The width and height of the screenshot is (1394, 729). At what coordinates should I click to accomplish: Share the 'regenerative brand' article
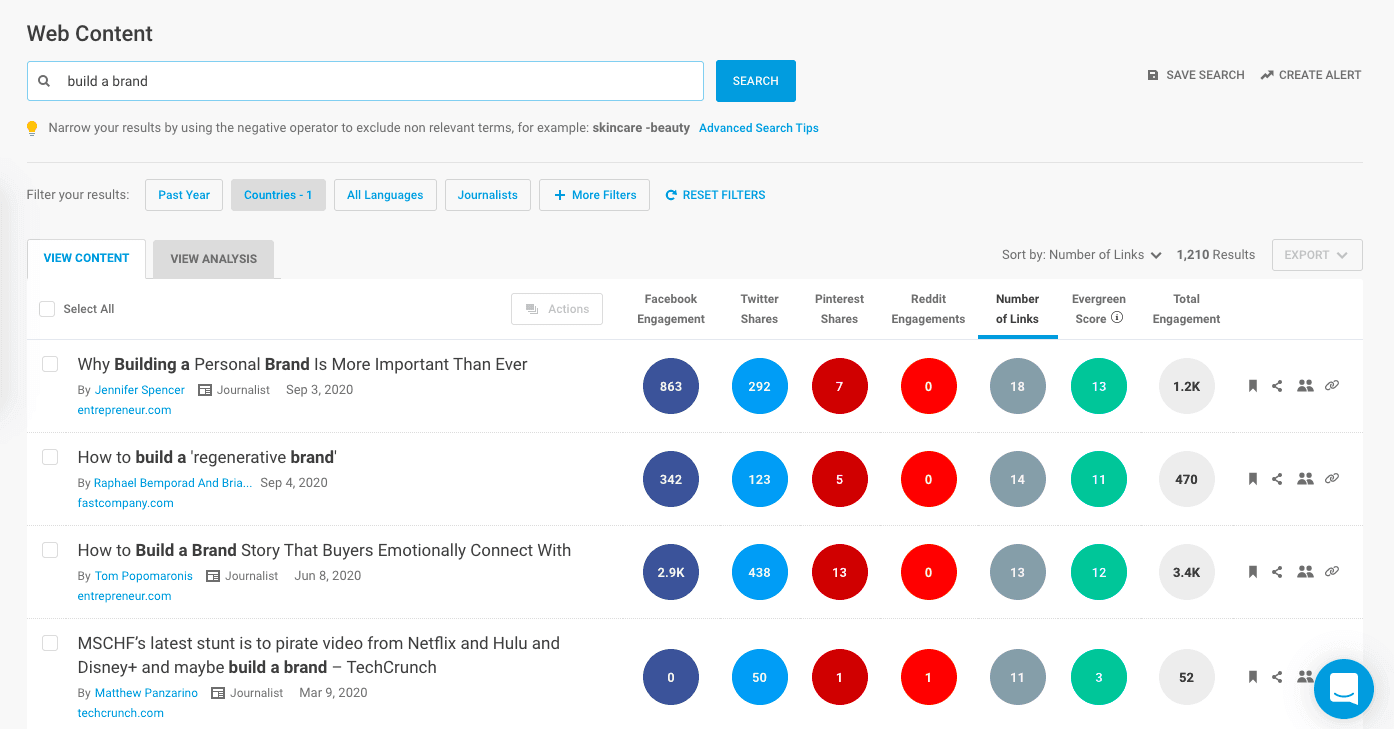(1277, 479)
